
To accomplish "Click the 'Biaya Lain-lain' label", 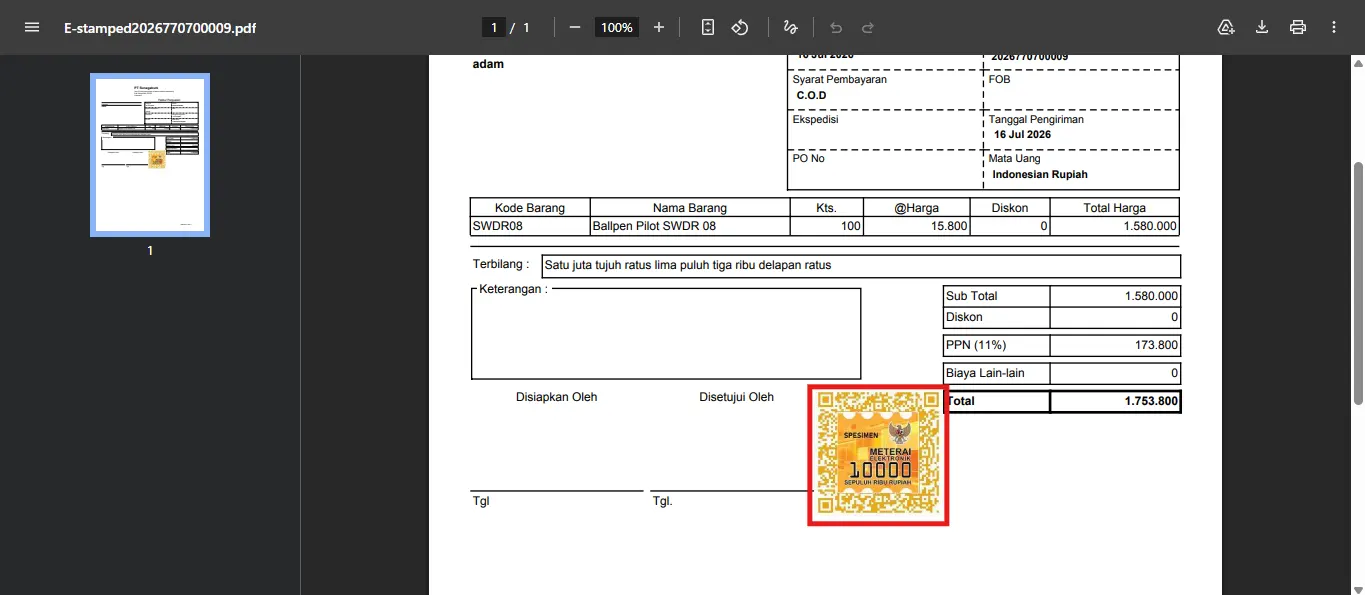I will point(985,373).
